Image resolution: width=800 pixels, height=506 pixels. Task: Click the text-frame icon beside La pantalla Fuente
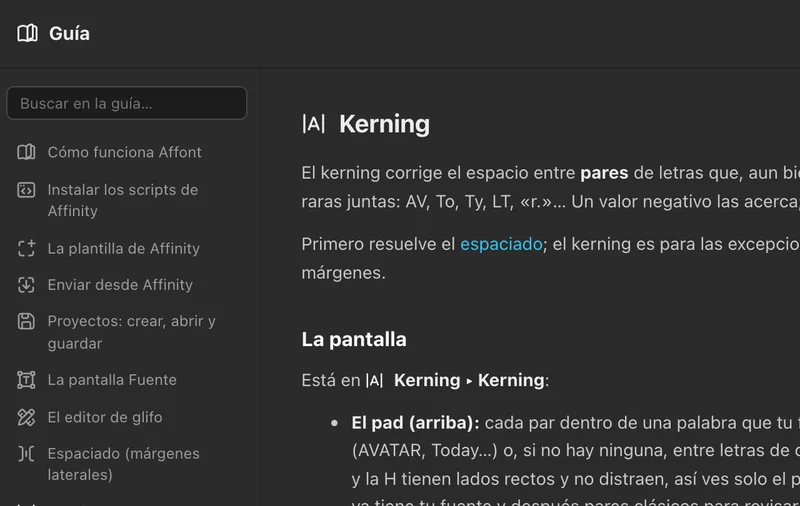click(26, 380)
